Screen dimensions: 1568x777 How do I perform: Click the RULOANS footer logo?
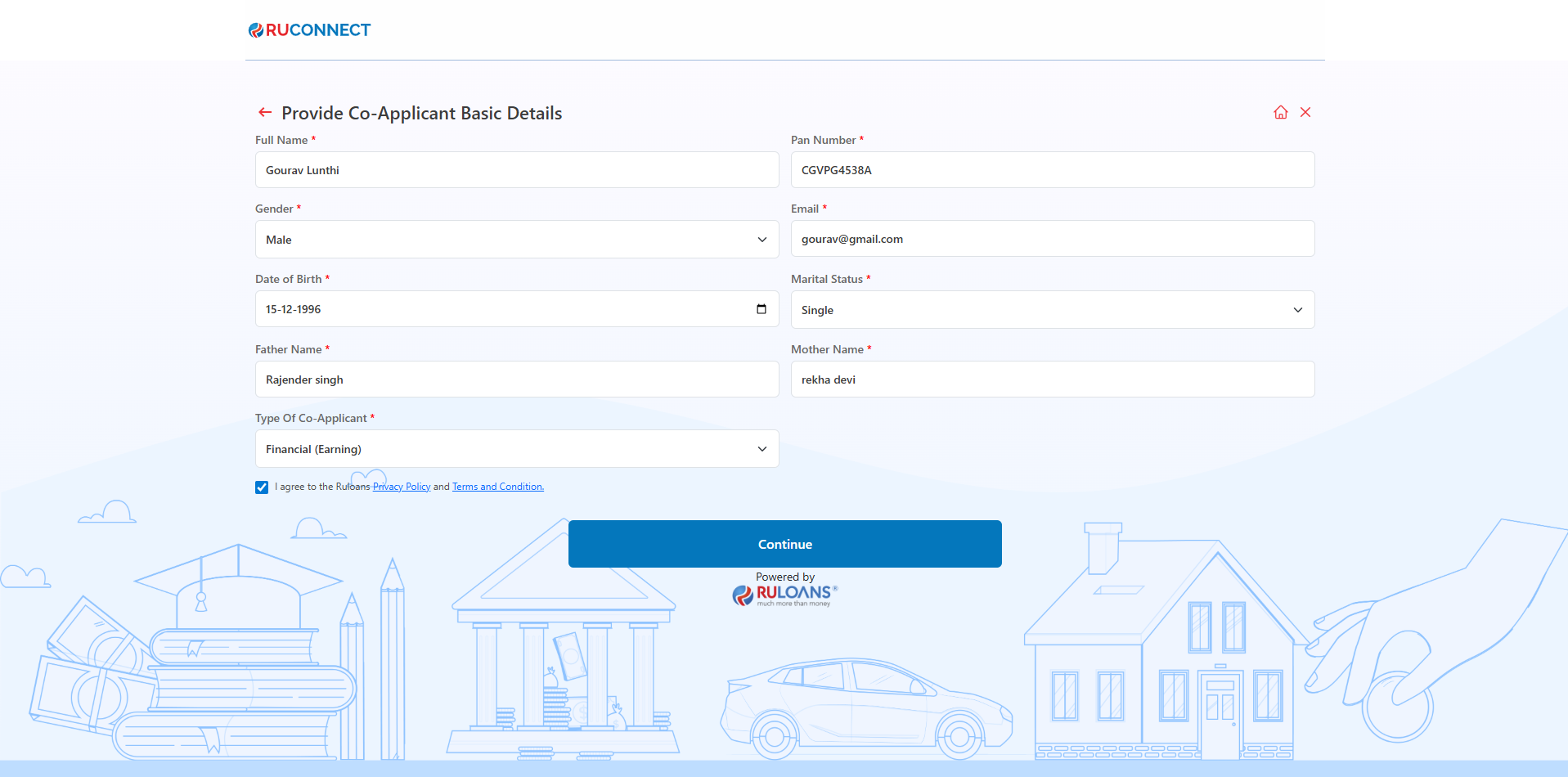784,595
